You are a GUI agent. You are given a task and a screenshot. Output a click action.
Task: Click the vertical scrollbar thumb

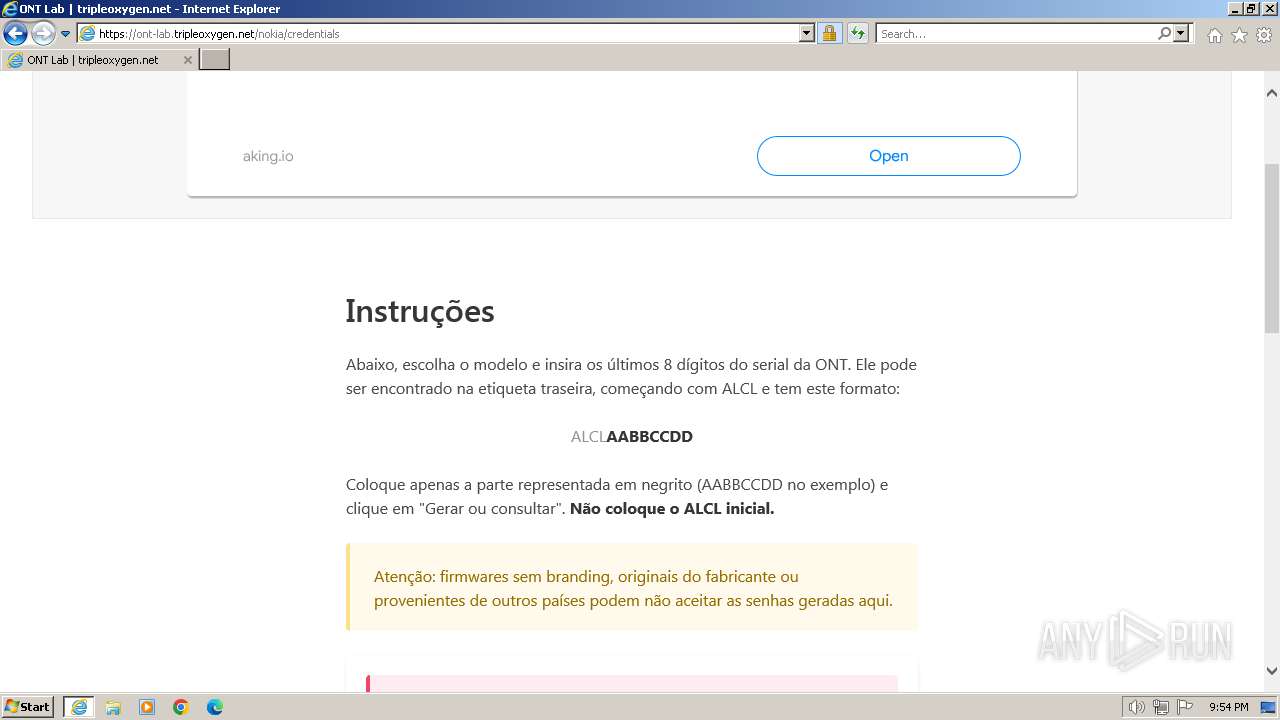[1272, 248]
